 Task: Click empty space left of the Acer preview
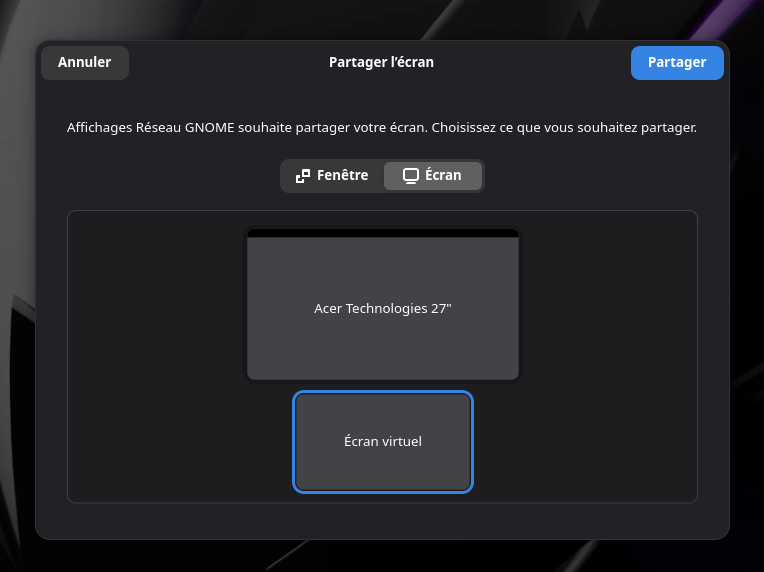156,305
